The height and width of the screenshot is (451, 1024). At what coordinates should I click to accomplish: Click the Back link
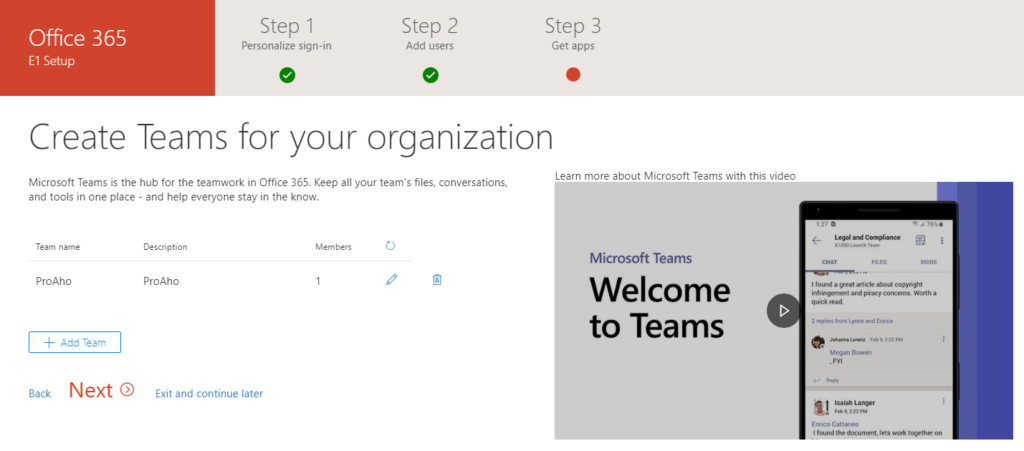(x=40, y=394)
